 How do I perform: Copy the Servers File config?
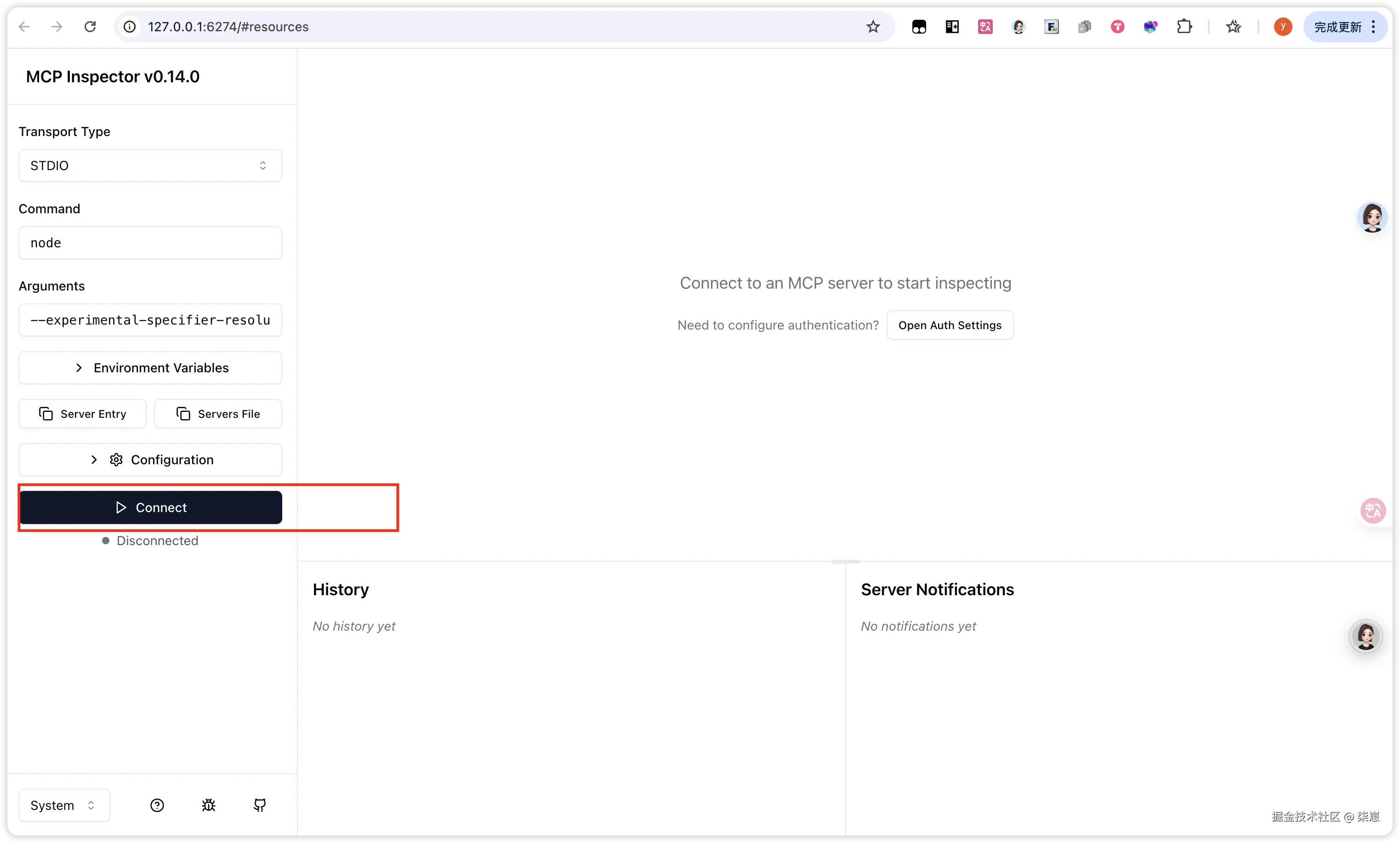click(217, 414)
